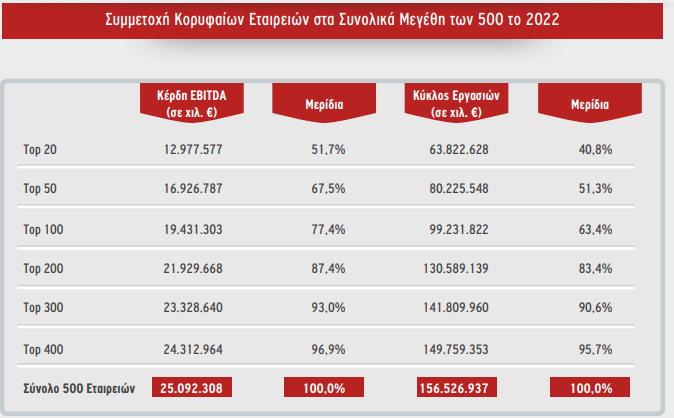Select the turnover value 63.822.628
The width and height of the screenshot is (674, 418).
point(458,149)
